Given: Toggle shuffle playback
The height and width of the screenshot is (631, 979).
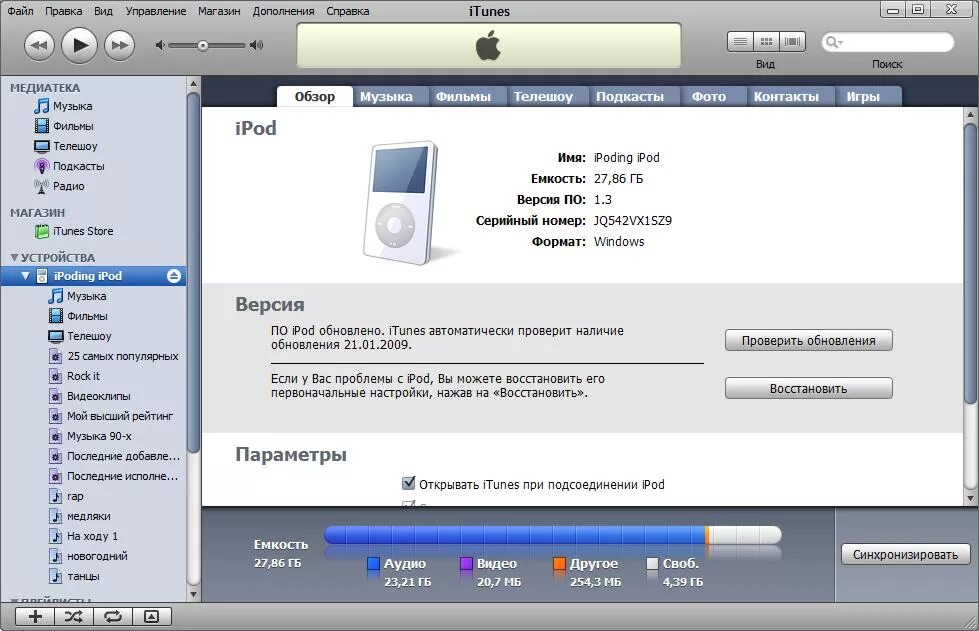Looking at the screenshot, I should pyautogui.click(x=74, y=617).
